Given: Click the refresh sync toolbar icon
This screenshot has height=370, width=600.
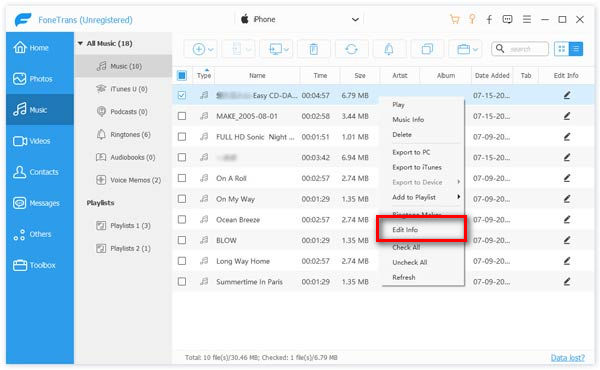Looking at the screenshot, I should (x=351, y=49).
